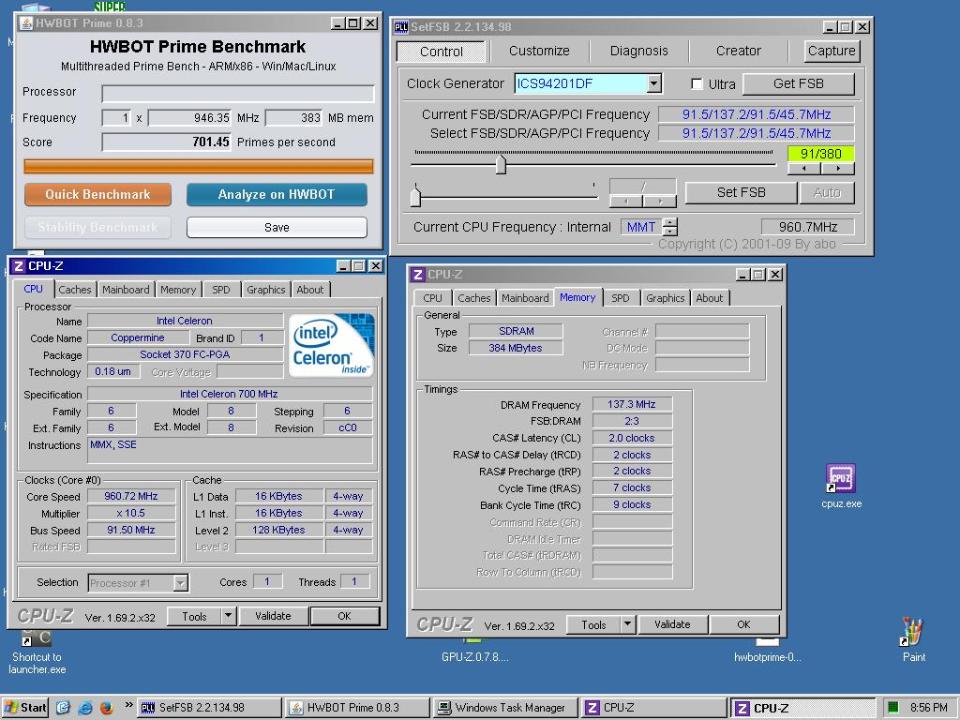960x720 pixels.
Task: Open the Processor #1 selection dropdown
Action: point(181,583)
